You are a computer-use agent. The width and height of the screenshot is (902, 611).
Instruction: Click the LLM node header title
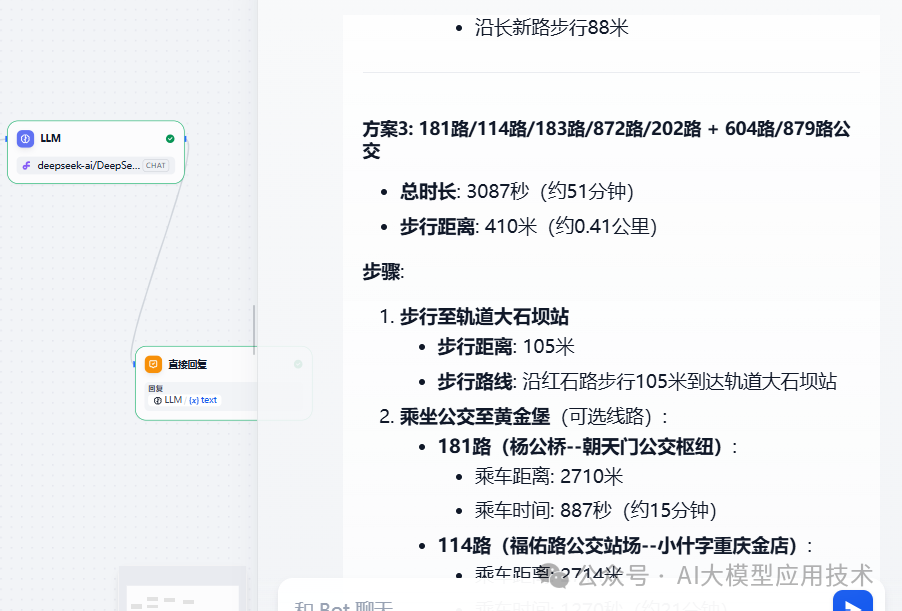(50, 138)
